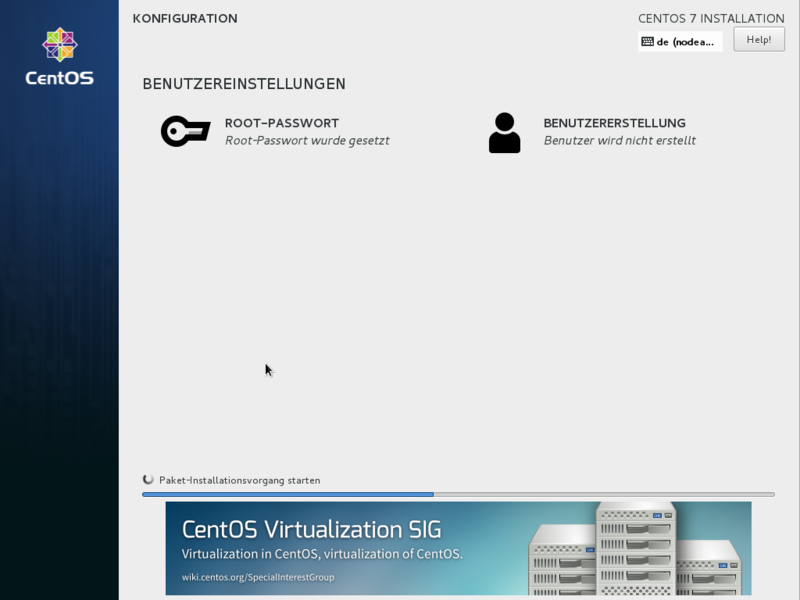Click the CentOS Virtualization SIG banner
This screenshot has height=600, width=800.
(458, 548)
